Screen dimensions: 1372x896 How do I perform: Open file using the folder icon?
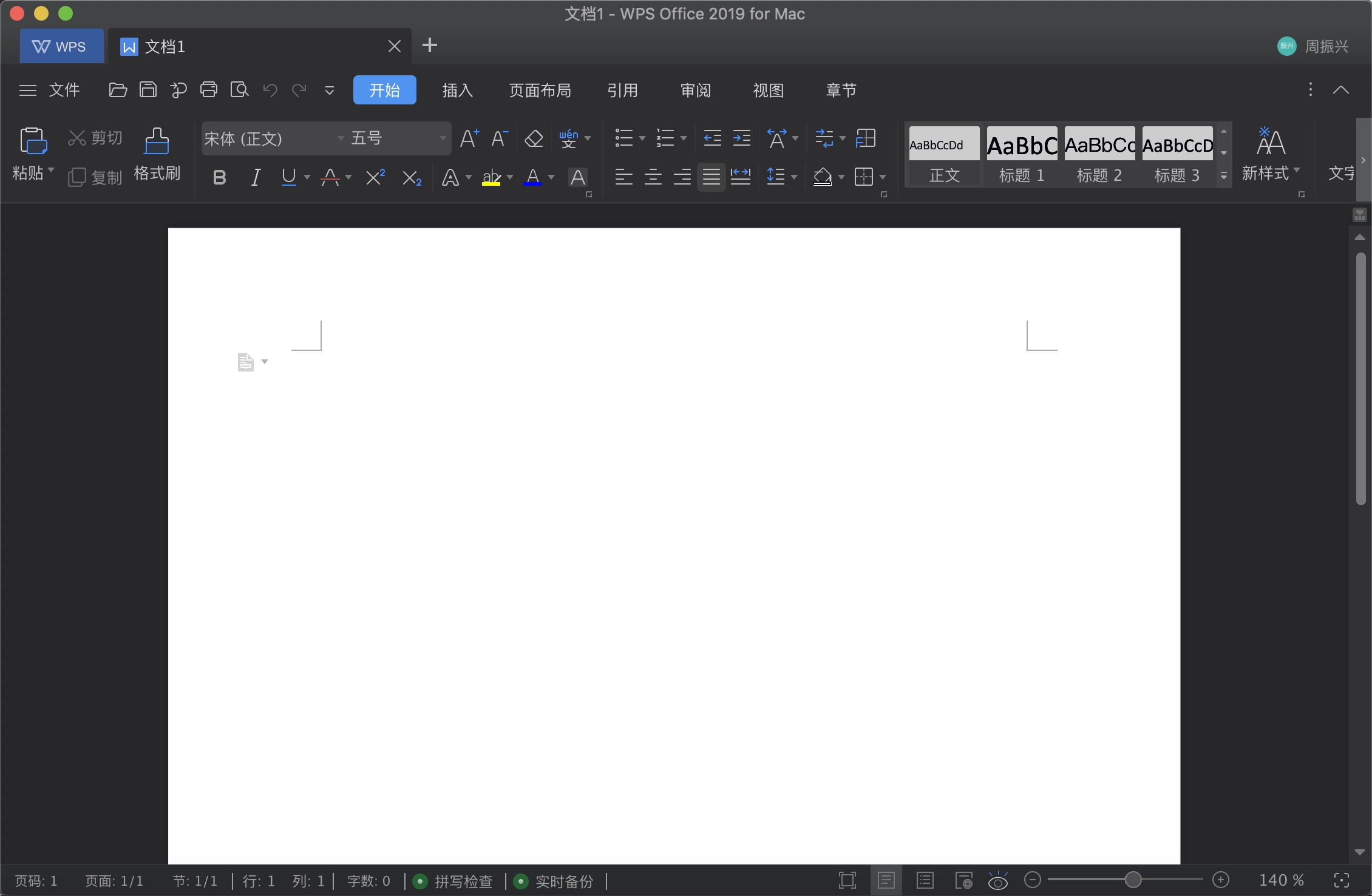[x=118, y=90]
